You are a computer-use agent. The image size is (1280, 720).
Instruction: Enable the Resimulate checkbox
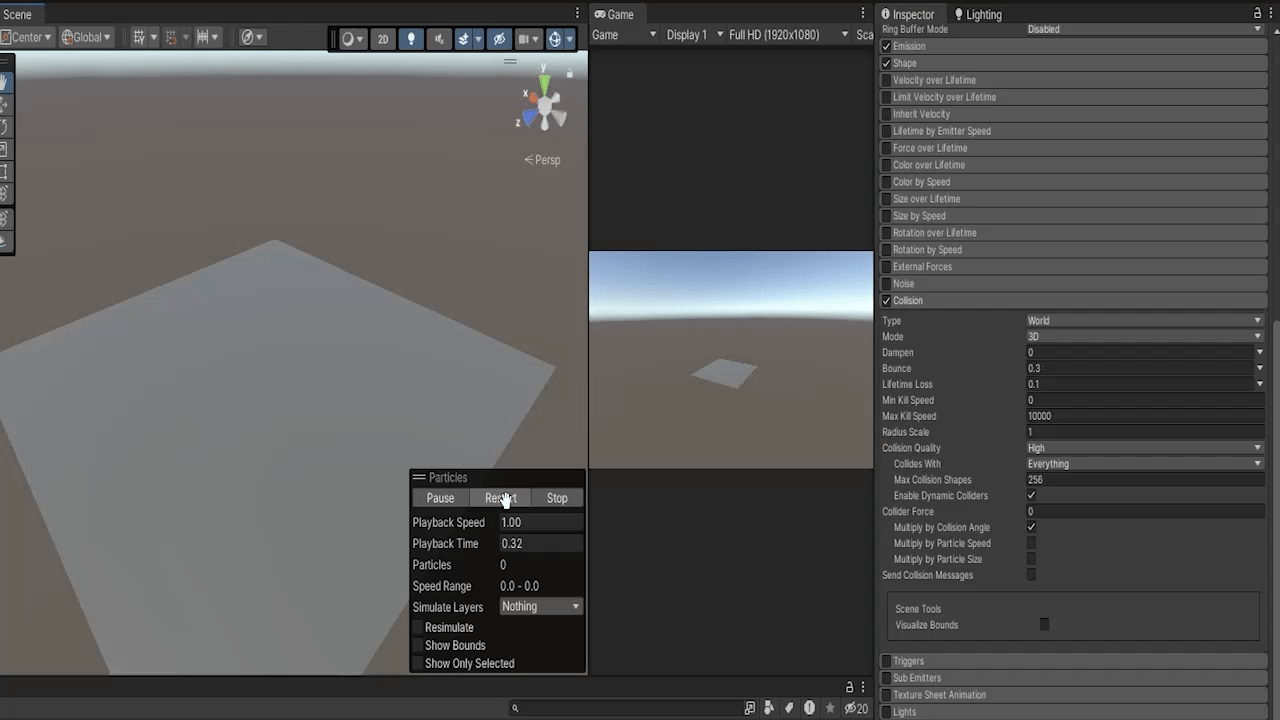point(418,627)
